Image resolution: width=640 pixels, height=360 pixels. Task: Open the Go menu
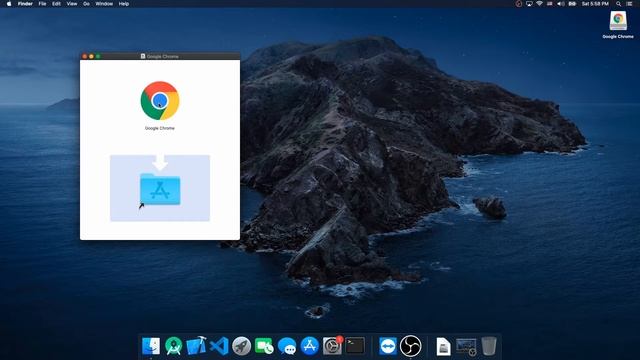(87, 4)
